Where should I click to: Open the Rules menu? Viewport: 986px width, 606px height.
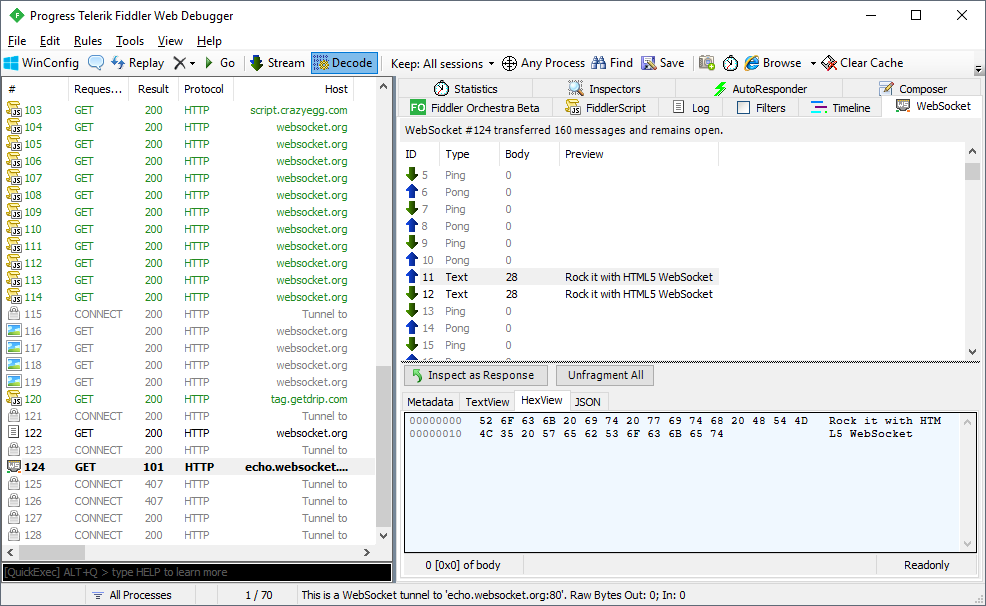point(87,41)
